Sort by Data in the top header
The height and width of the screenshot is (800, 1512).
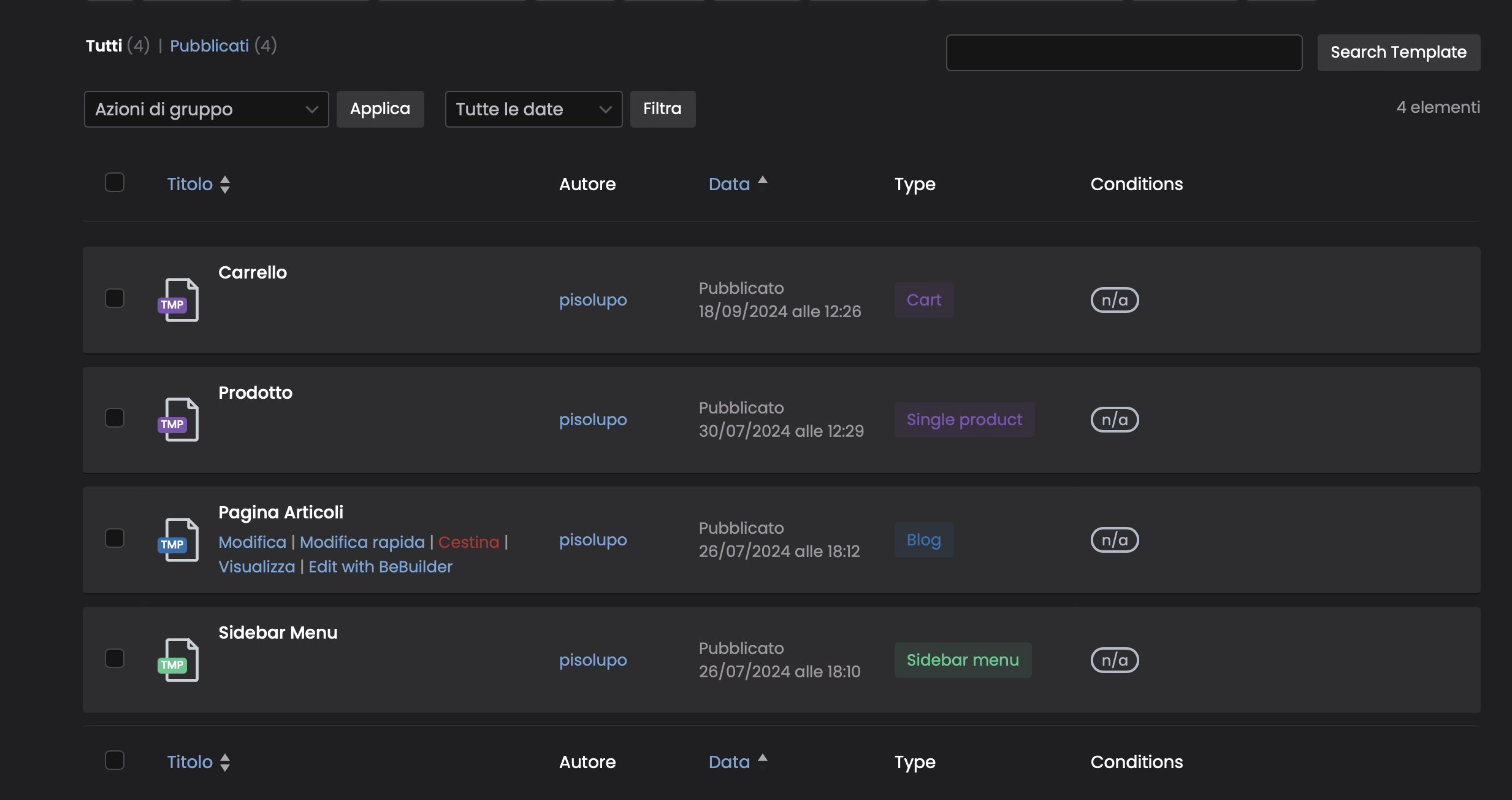point(729,185)
